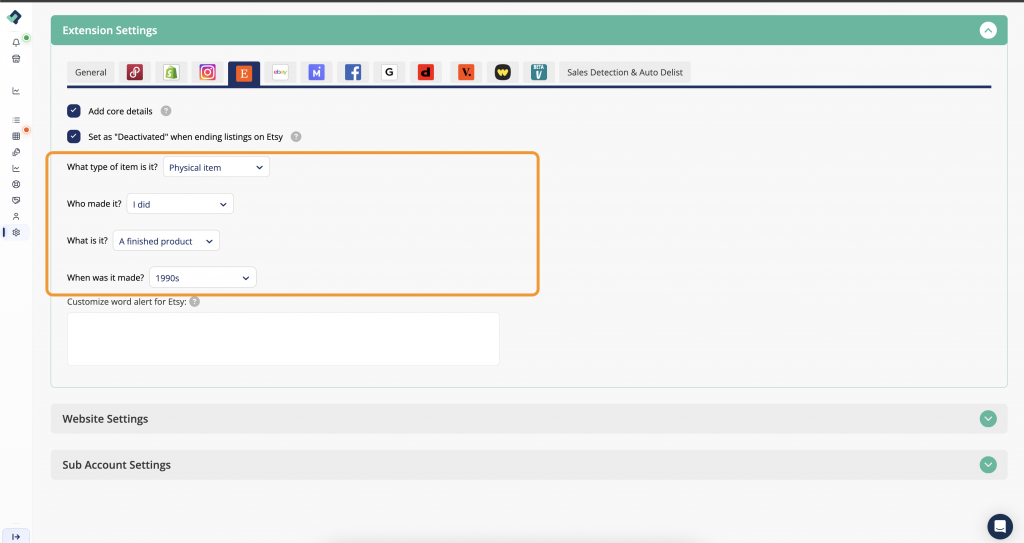Screen dimensions: 1024x543
Task: Open the list view icon in sidebar
Action: point(16,120)
